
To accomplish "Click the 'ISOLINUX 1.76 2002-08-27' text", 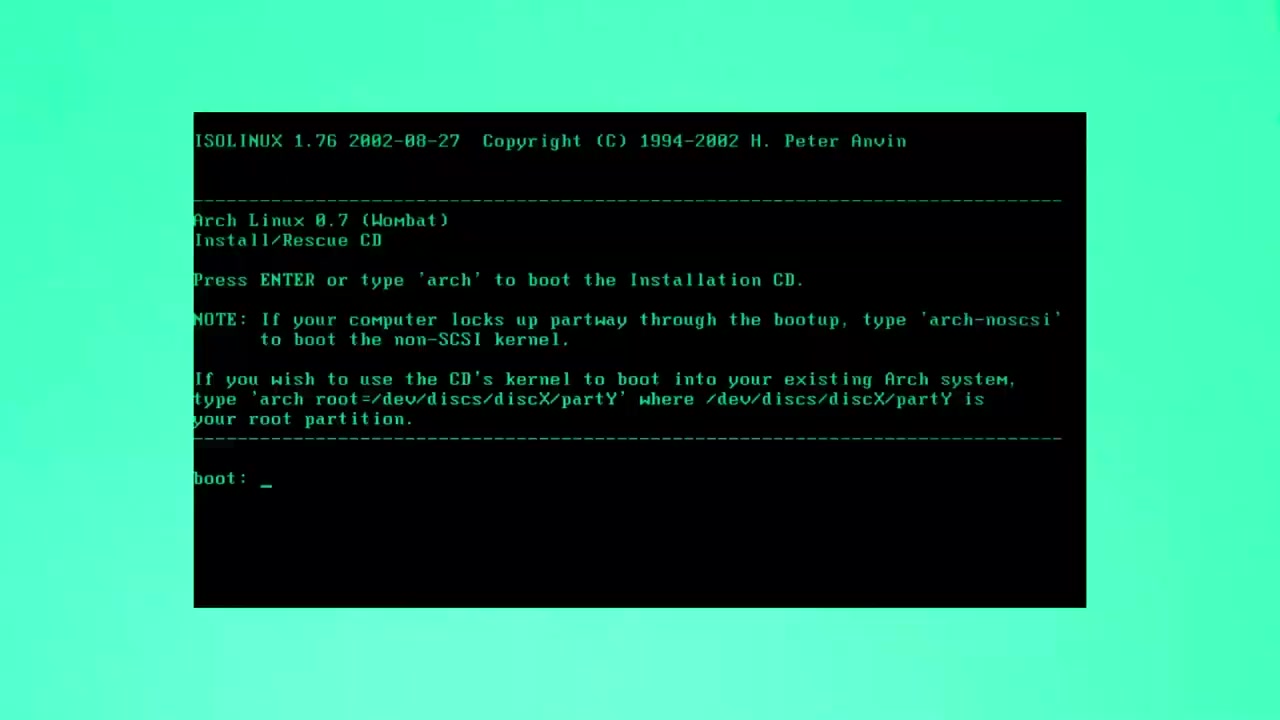I will 327,141.
